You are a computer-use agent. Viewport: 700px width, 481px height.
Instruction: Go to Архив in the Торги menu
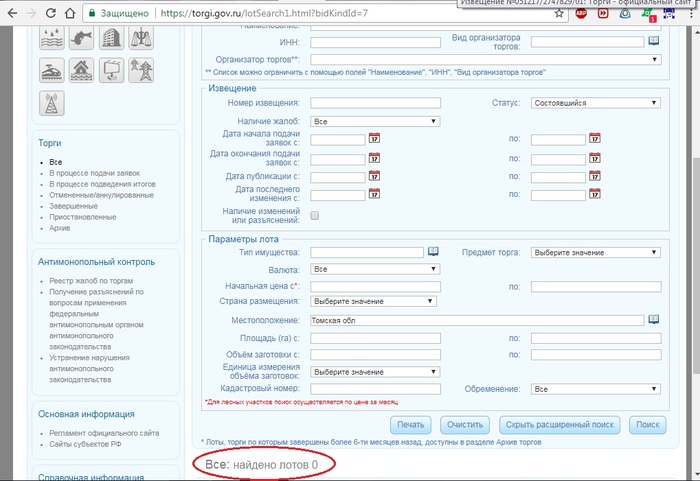(60, 227)
